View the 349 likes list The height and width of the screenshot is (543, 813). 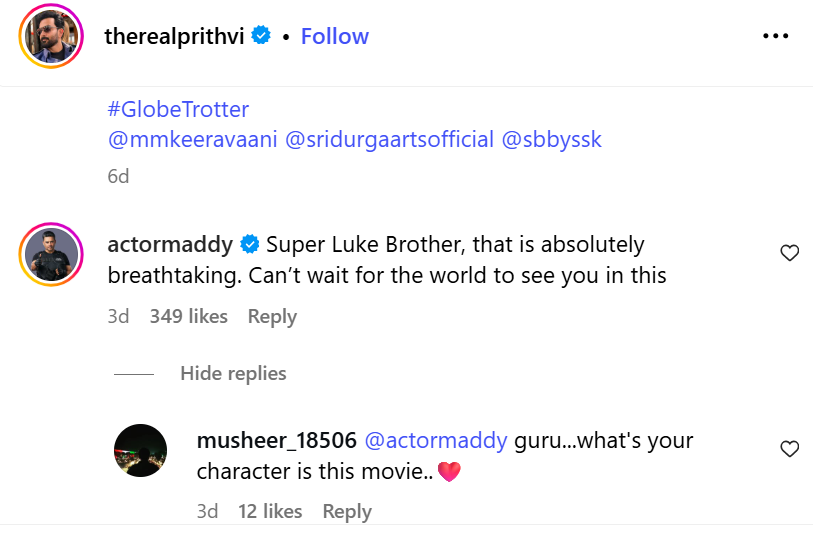188,316
